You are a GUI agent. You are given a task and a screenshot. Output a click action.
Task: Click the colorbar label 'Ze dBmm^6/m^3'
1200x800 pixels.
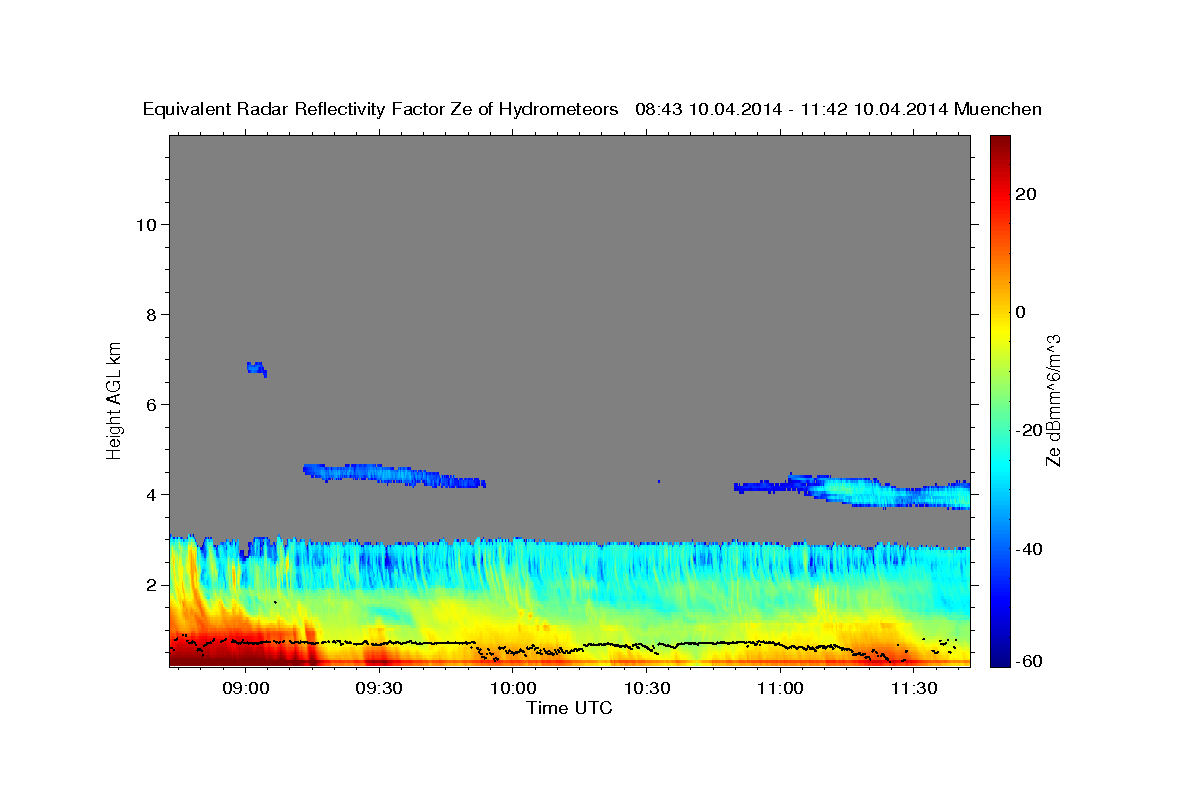pyautogui.click(x=1053, y=400)
